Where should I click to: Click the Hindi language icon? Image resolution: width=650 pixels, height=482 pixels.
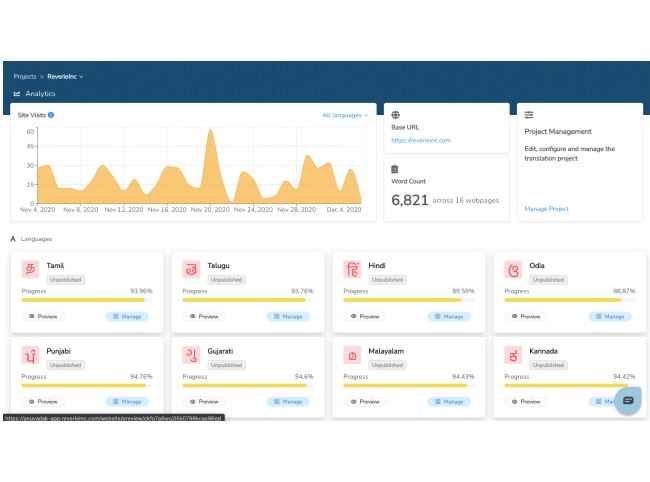coord(352,269)
